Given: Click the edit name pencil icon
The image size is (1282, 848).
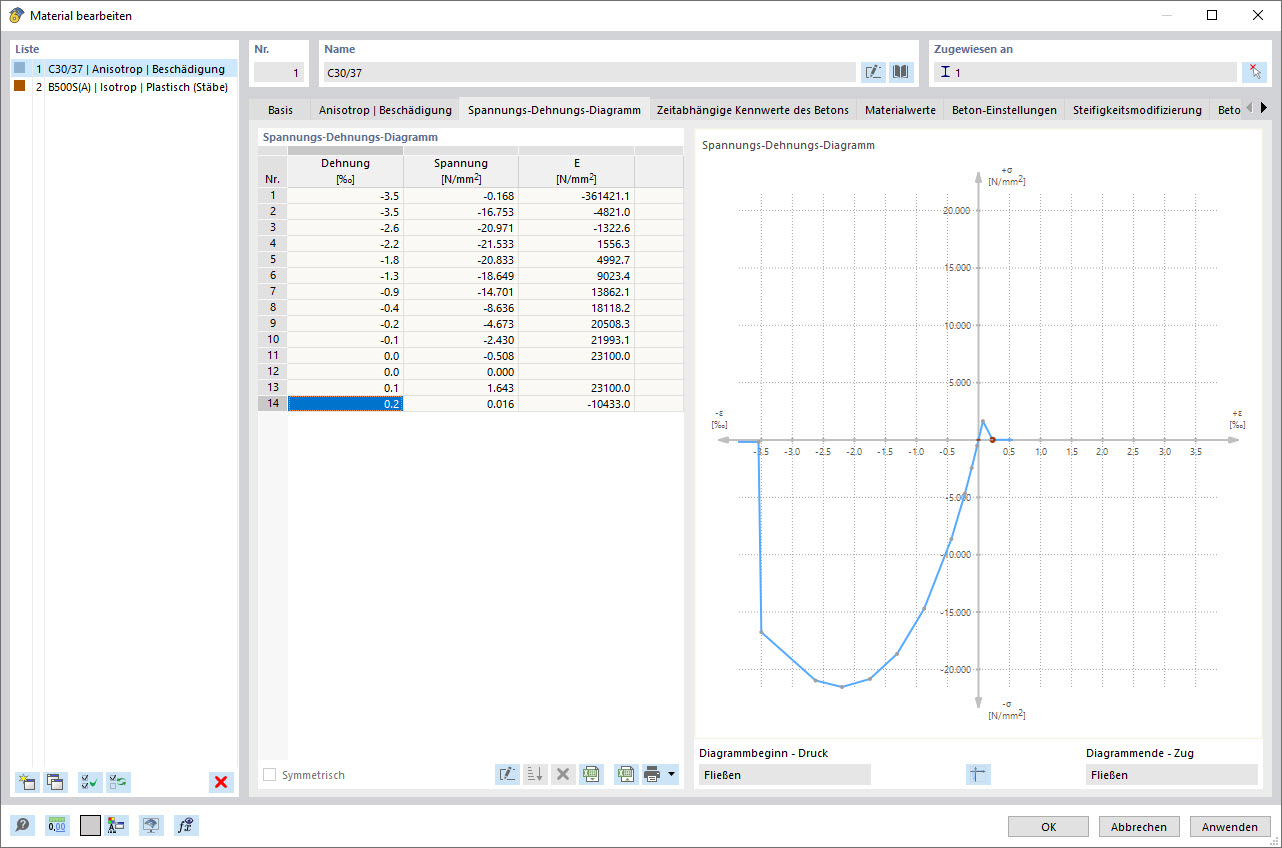Looking at the screenshot, I should coord(873,72).
